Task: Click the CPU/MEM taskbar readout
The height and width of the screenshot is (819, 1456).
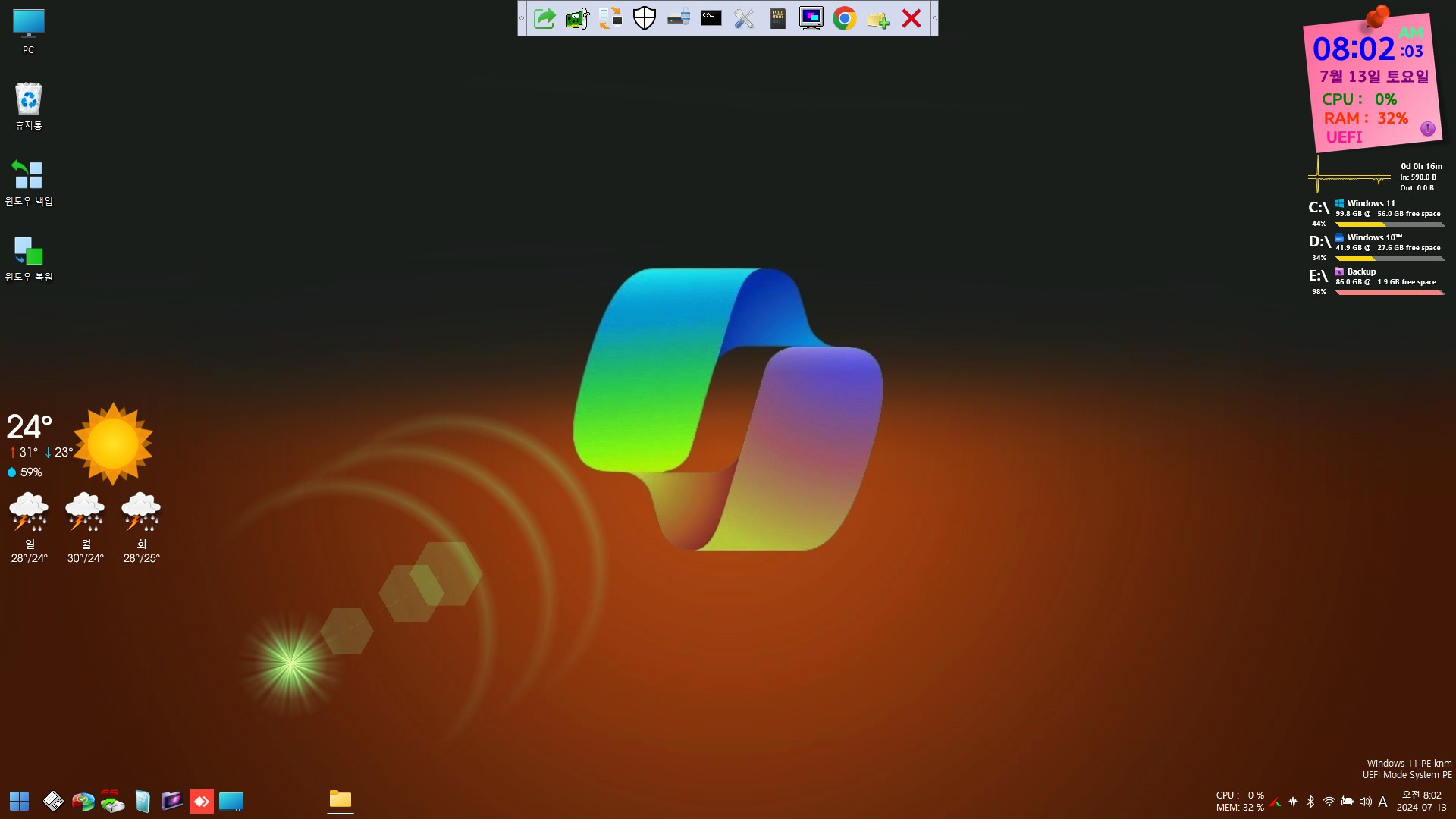Action: tap(1240, 801)
